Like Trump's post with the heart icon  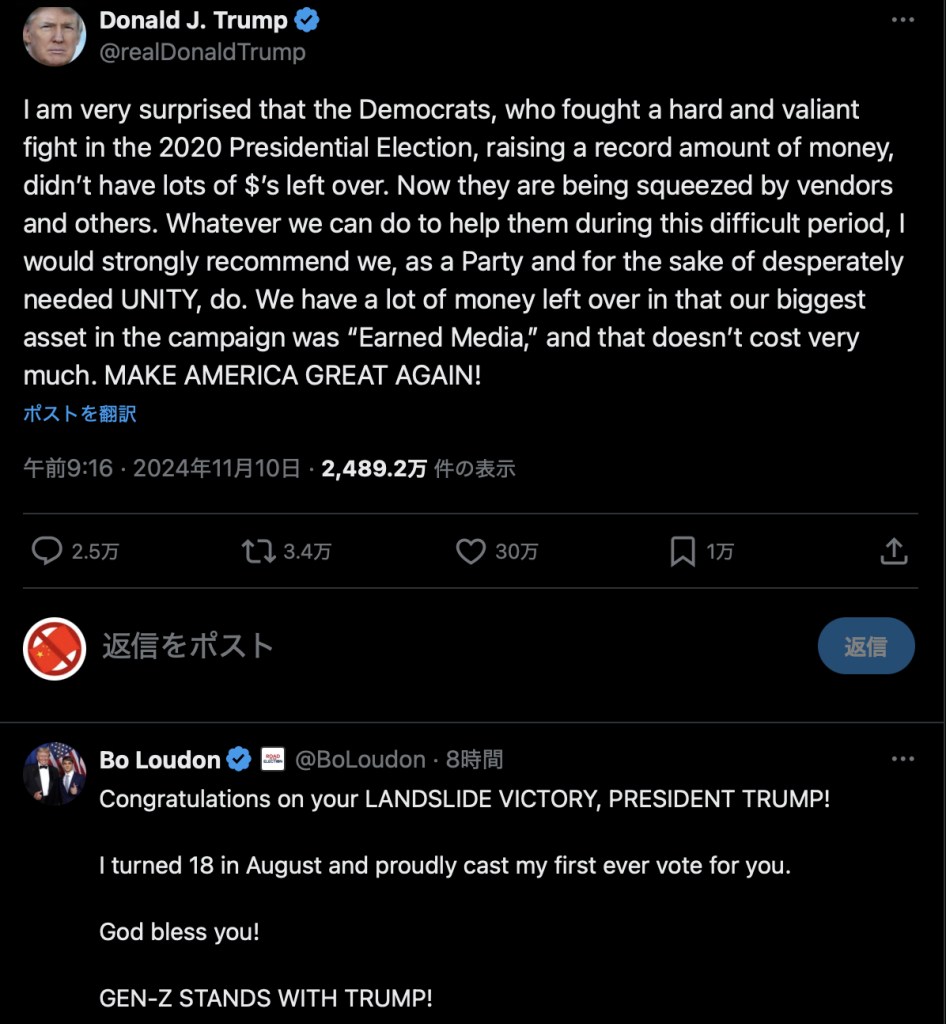(x=470, y=551)
